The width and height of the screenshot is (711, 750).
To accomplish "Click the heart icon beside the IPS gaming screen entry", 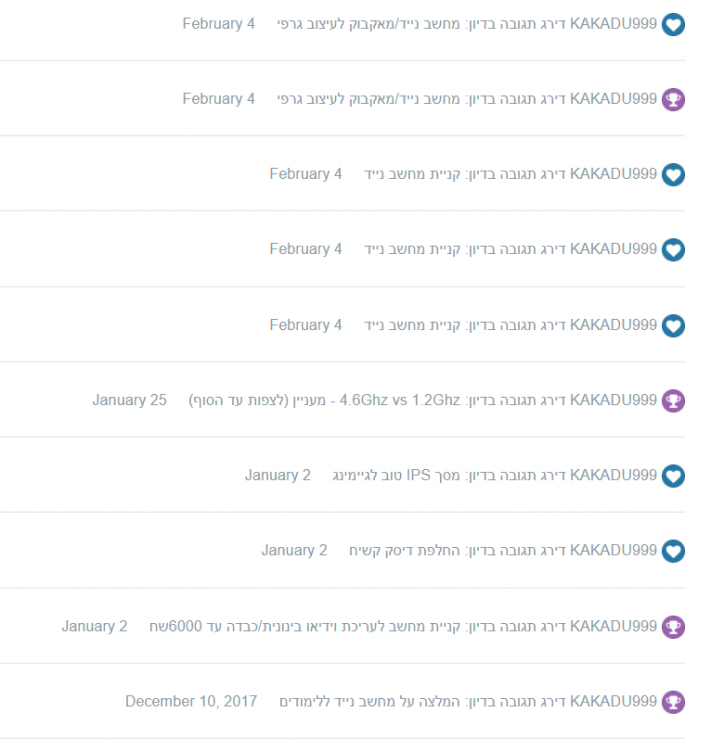I will pos(674,476).
